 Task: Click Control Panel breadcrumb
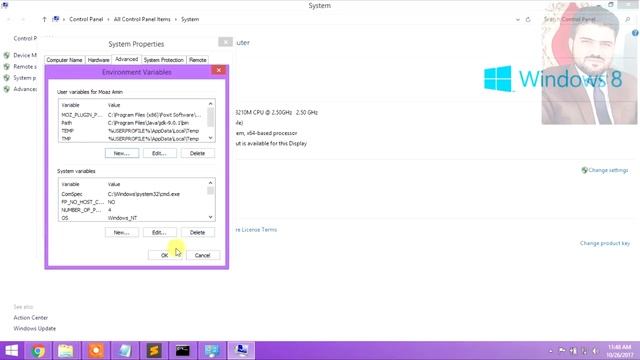pyautogui.click(x=86, y=19)
